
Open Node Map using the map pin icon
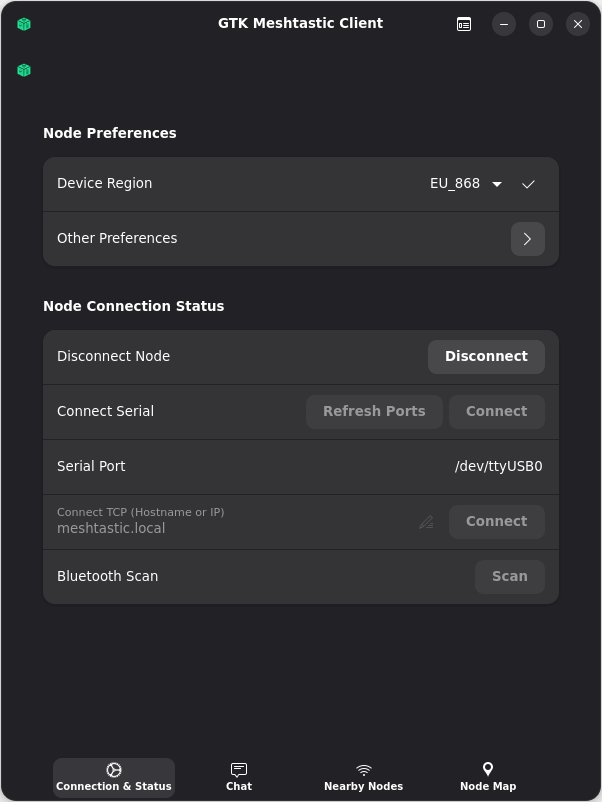click(x=487, y=770)
